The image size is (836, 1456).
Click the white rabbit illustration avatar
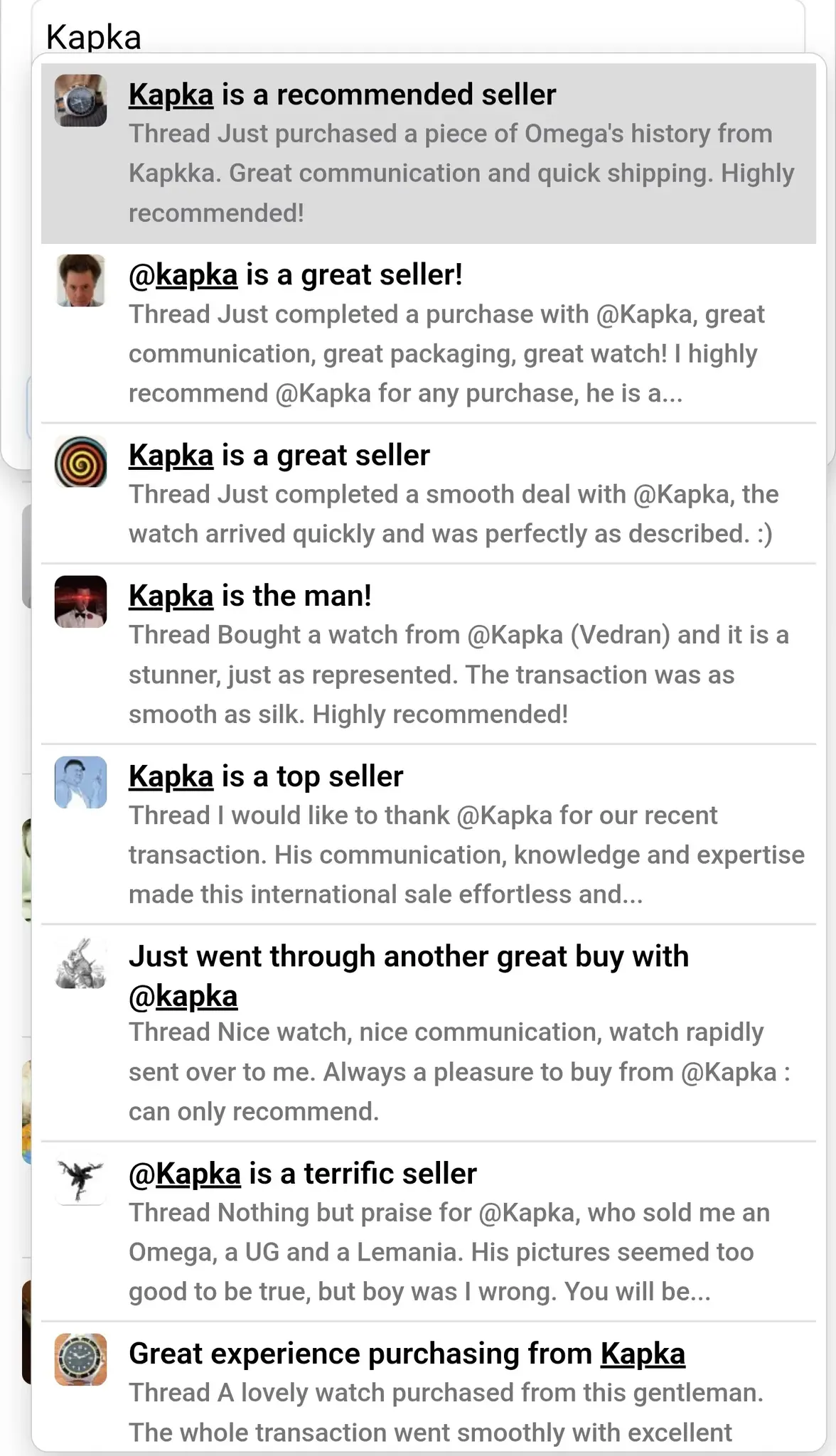point(80,963)
